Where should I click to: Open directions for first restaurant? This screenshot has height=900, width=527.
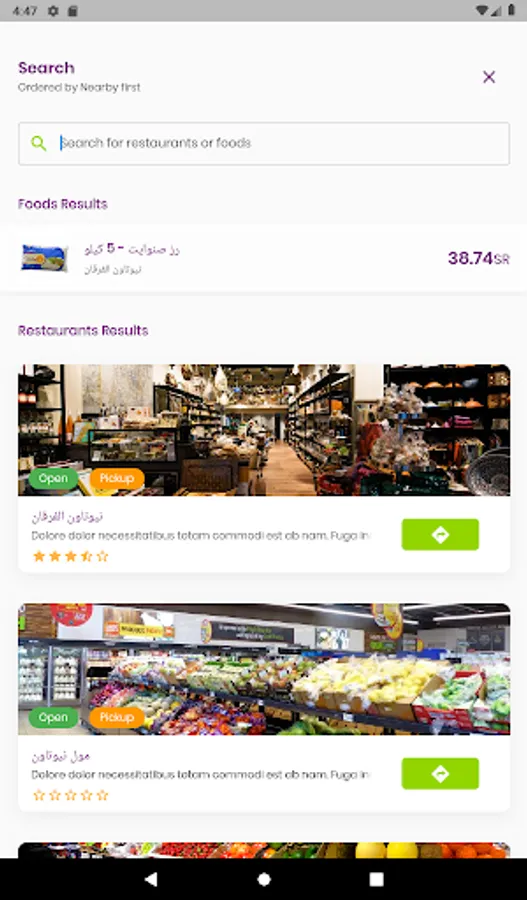coord(440,534)
